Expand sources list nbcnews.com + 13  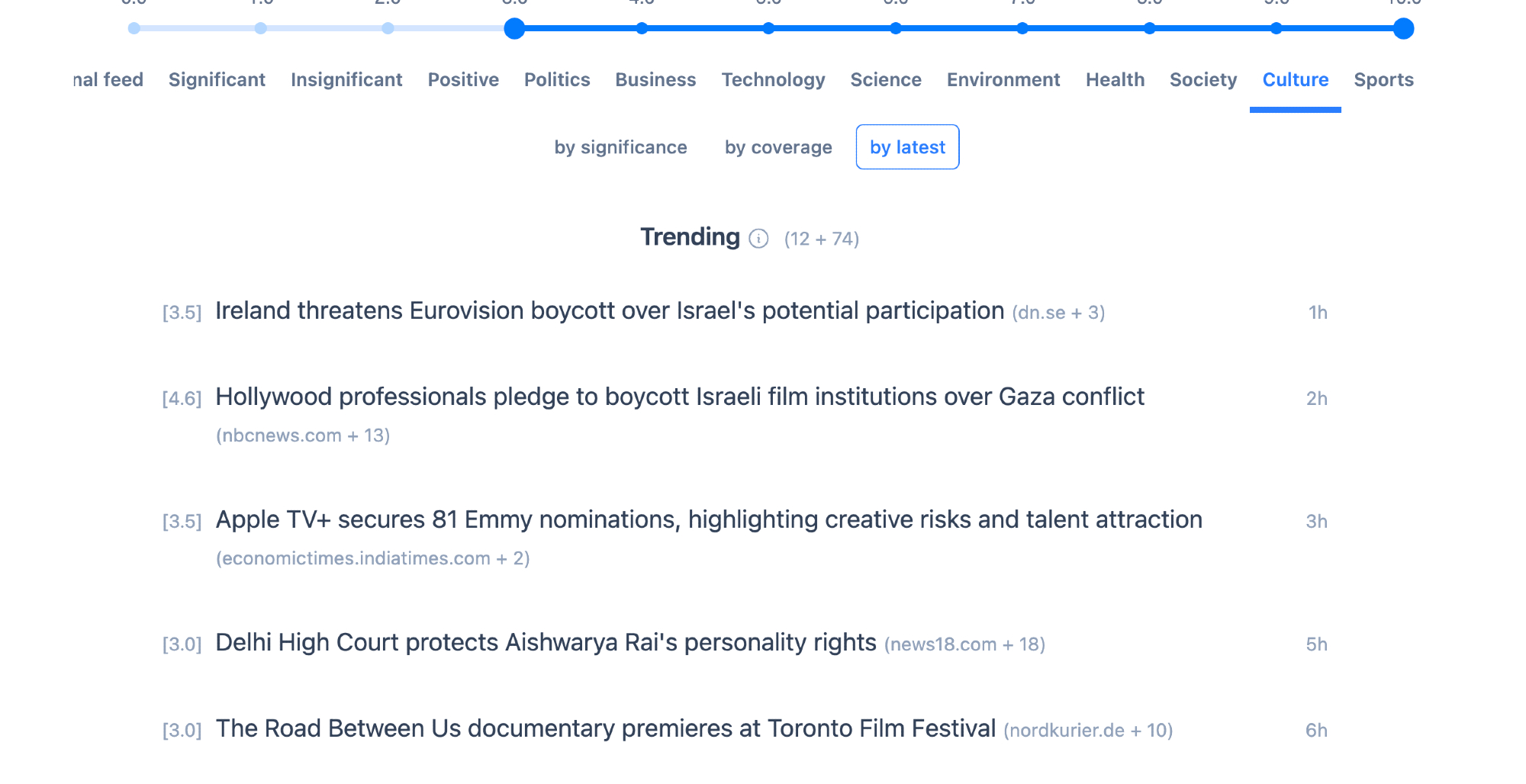point(303,435)
